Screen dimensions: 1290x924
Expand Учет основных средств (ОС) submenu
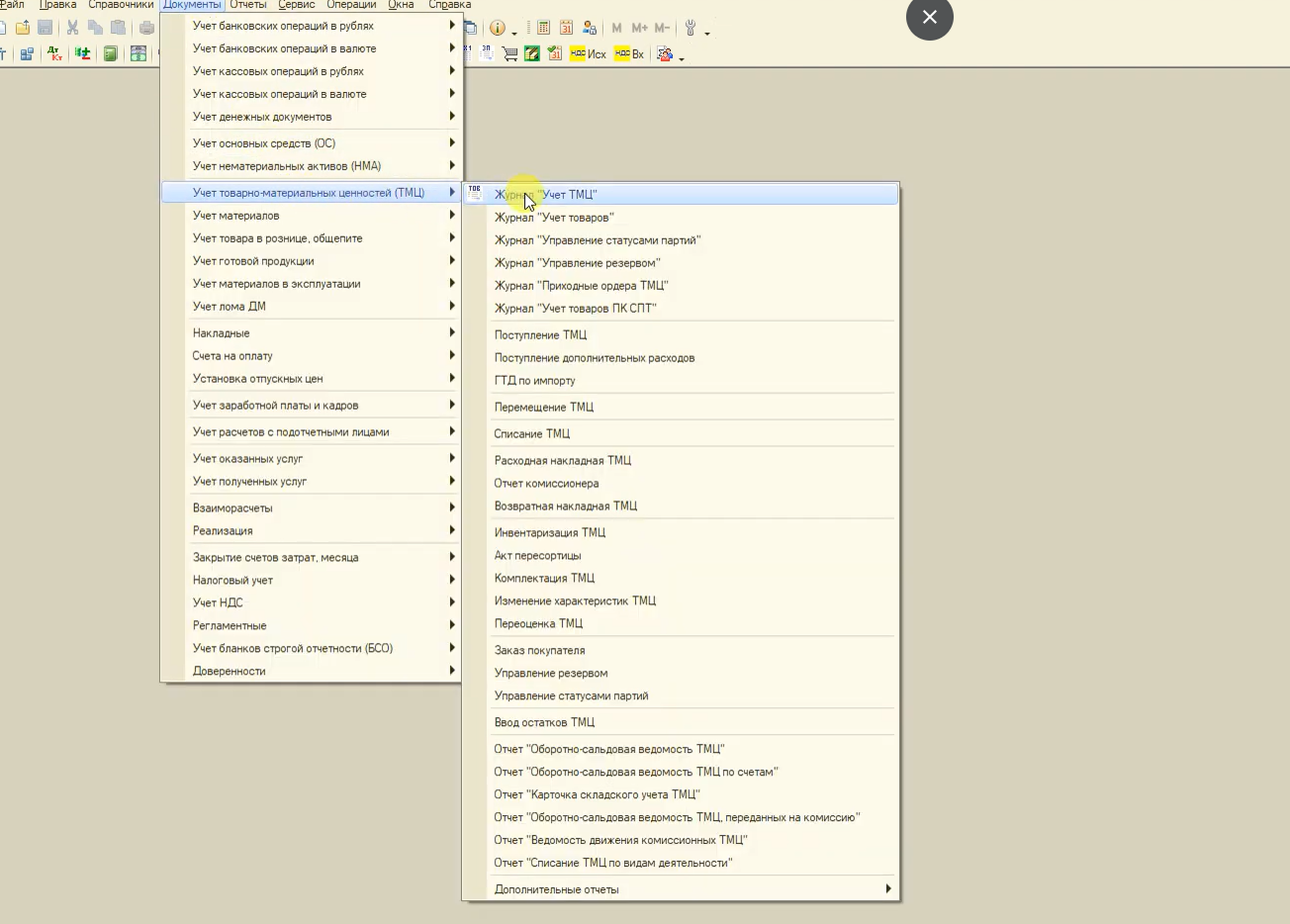[312, 143]
